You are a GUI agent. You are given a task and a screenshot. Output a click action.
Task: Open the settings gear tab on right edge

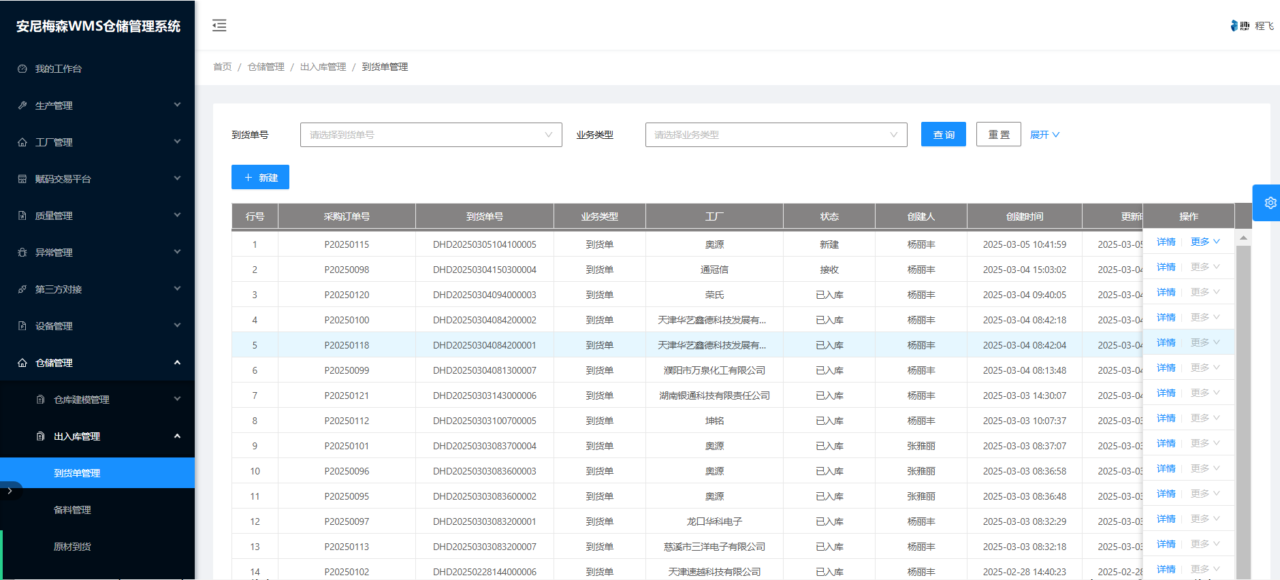(x=1268, y=202)
